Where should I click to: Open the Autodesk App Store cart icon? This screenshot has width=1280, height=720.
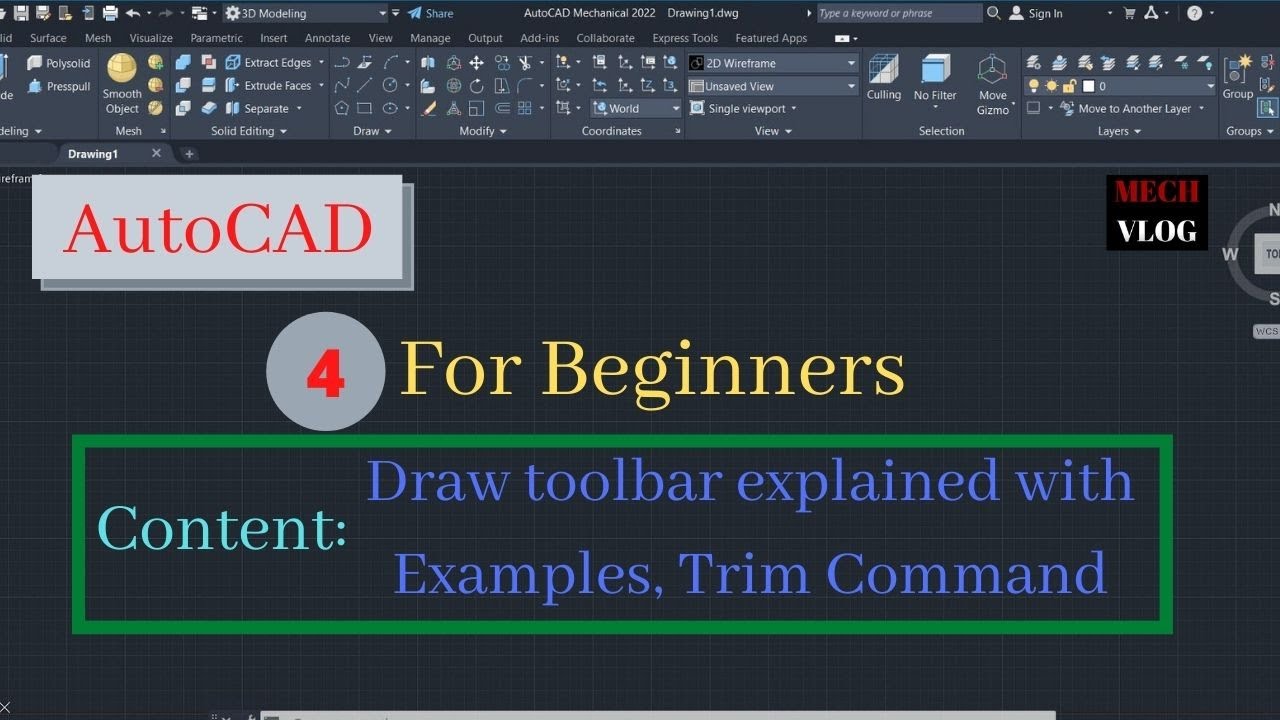click(1129, 13)
